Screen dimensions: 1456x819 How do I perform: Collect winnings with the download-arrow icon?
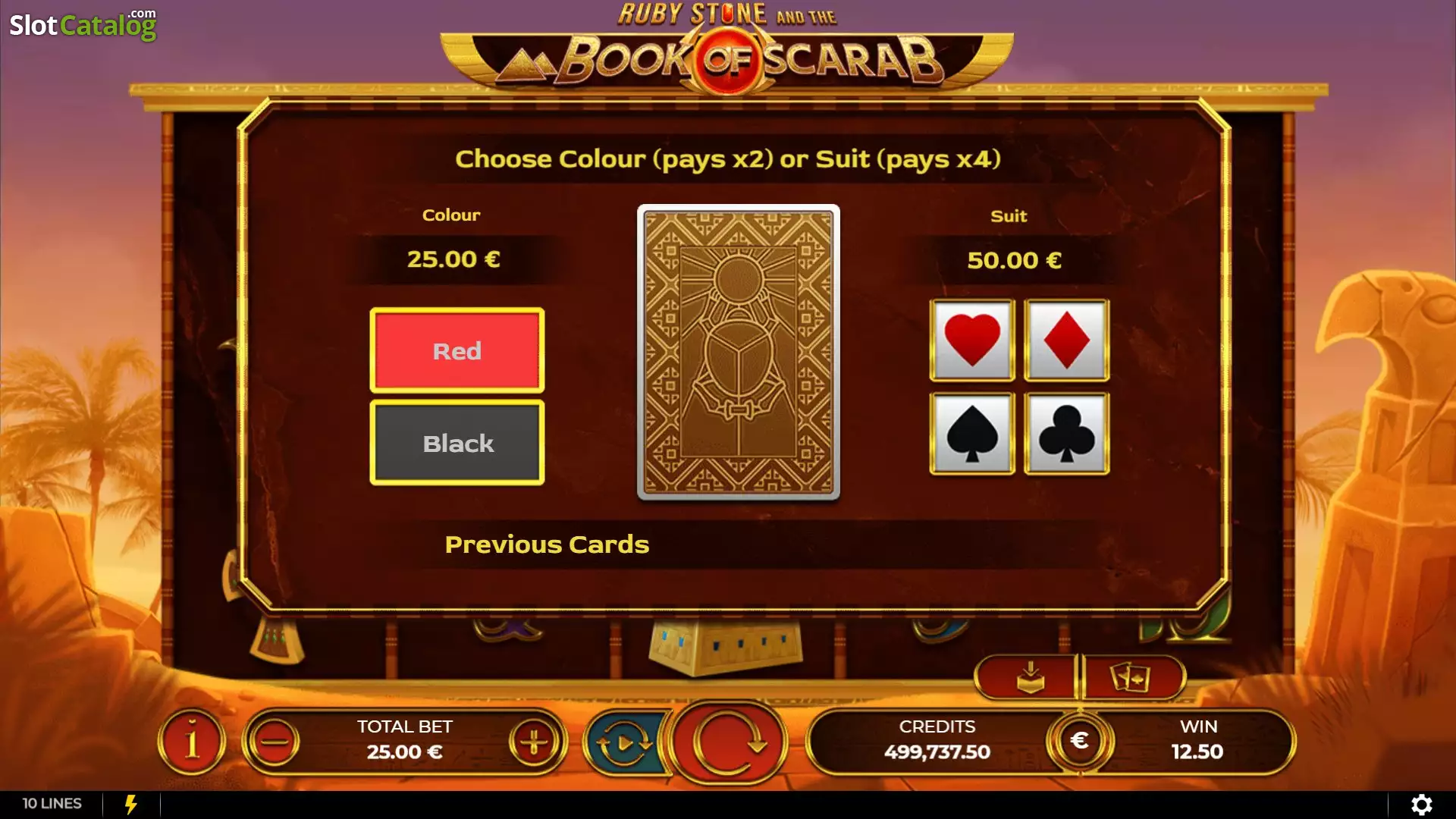(1028, 677)
